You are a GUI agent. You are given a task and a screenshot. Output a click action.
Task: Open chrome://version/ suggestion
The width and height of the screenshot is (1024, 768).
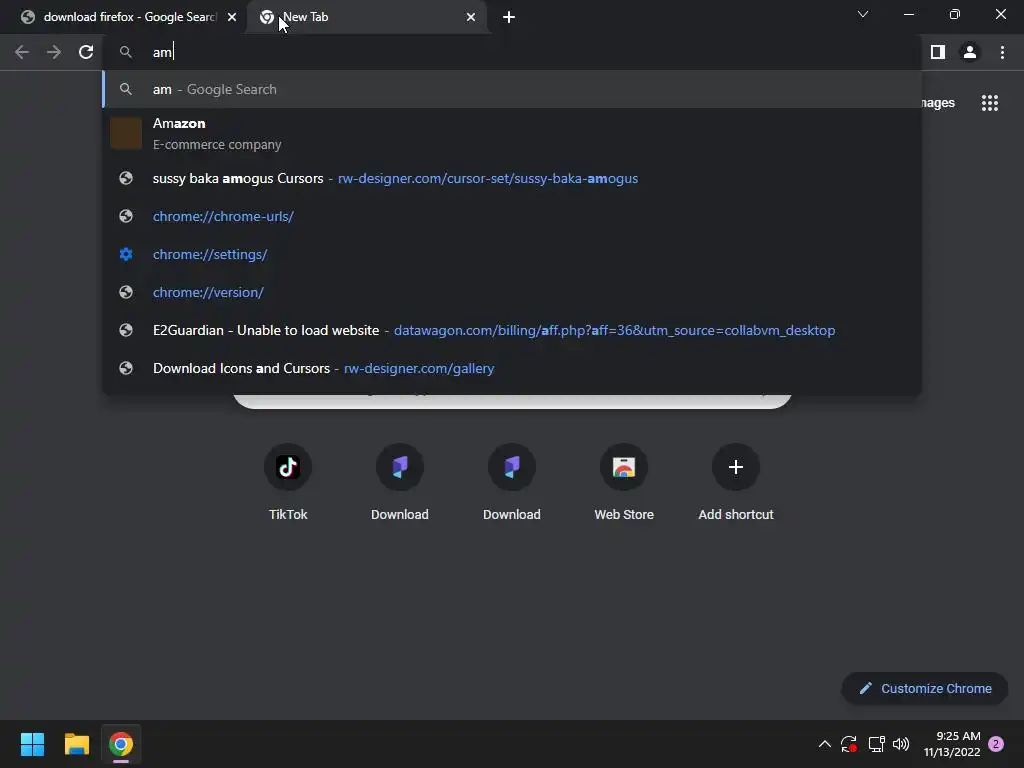click(511, 292)
